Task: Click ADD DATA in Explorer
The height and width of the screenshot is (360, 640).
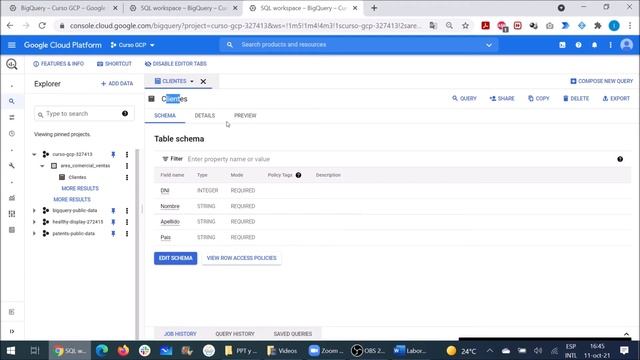Action: click(117, 84)
